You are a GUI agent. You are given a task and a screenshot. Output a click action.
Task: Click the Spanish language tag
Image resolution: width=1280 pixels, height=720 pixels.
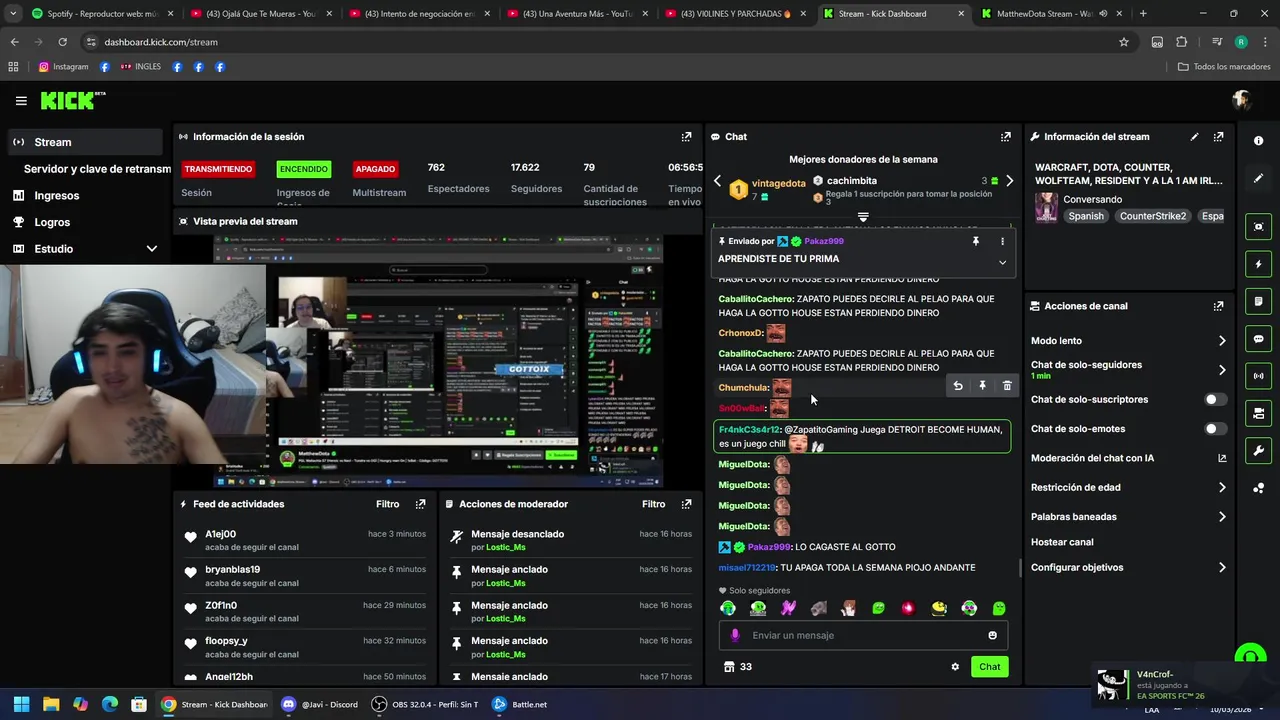(1086, 216)
